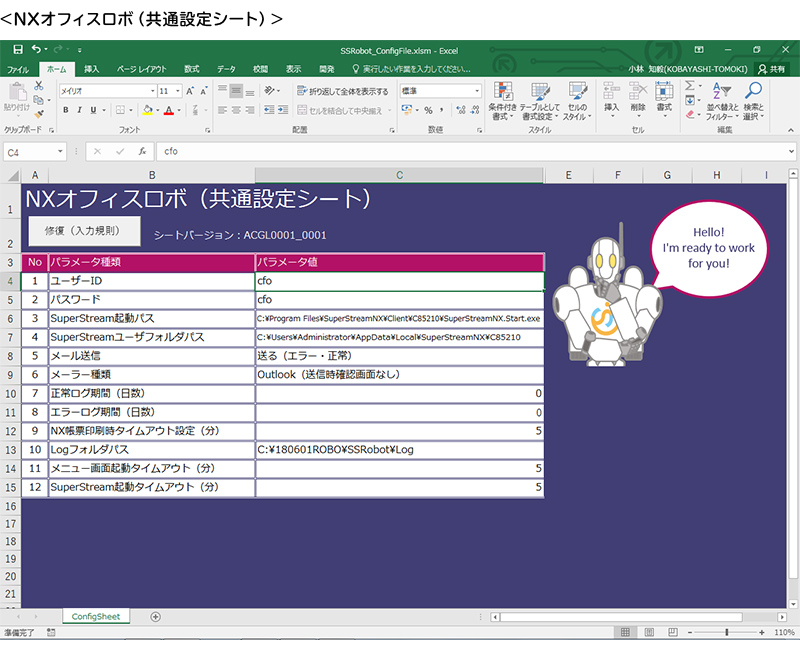Toggle italic formatting
The height and width of the screenshot is (650, 800).
[x=80, y=110]
